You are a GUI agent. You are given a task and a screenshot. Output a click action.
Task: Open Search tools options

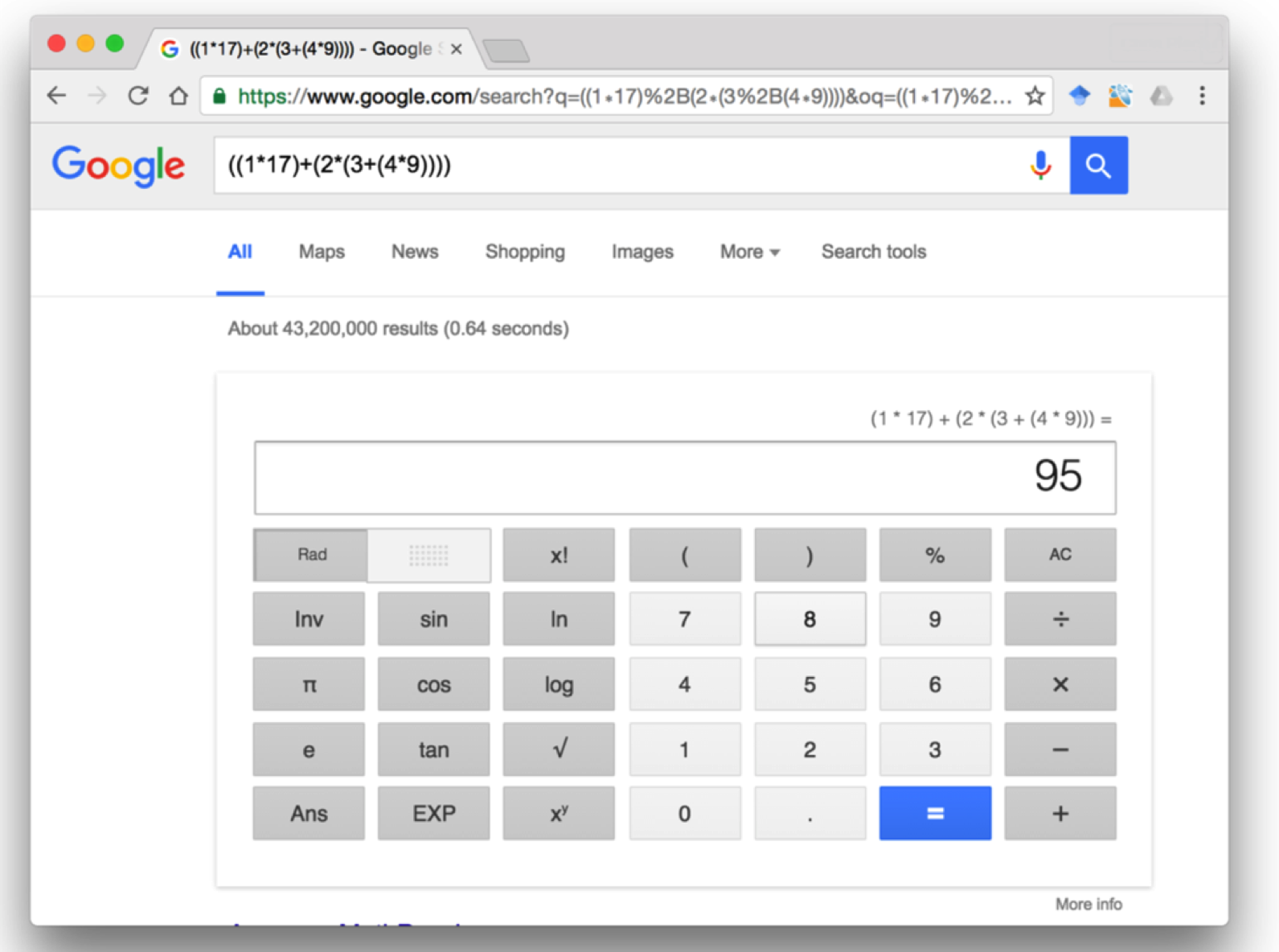(874, 252)
